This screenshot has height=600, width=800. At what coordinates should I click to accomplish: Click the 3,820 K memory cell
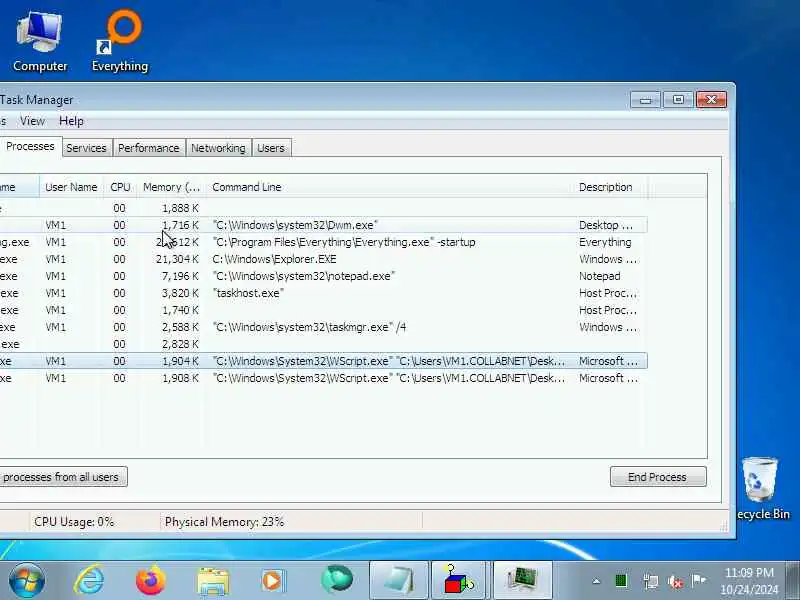pos(180,293)
